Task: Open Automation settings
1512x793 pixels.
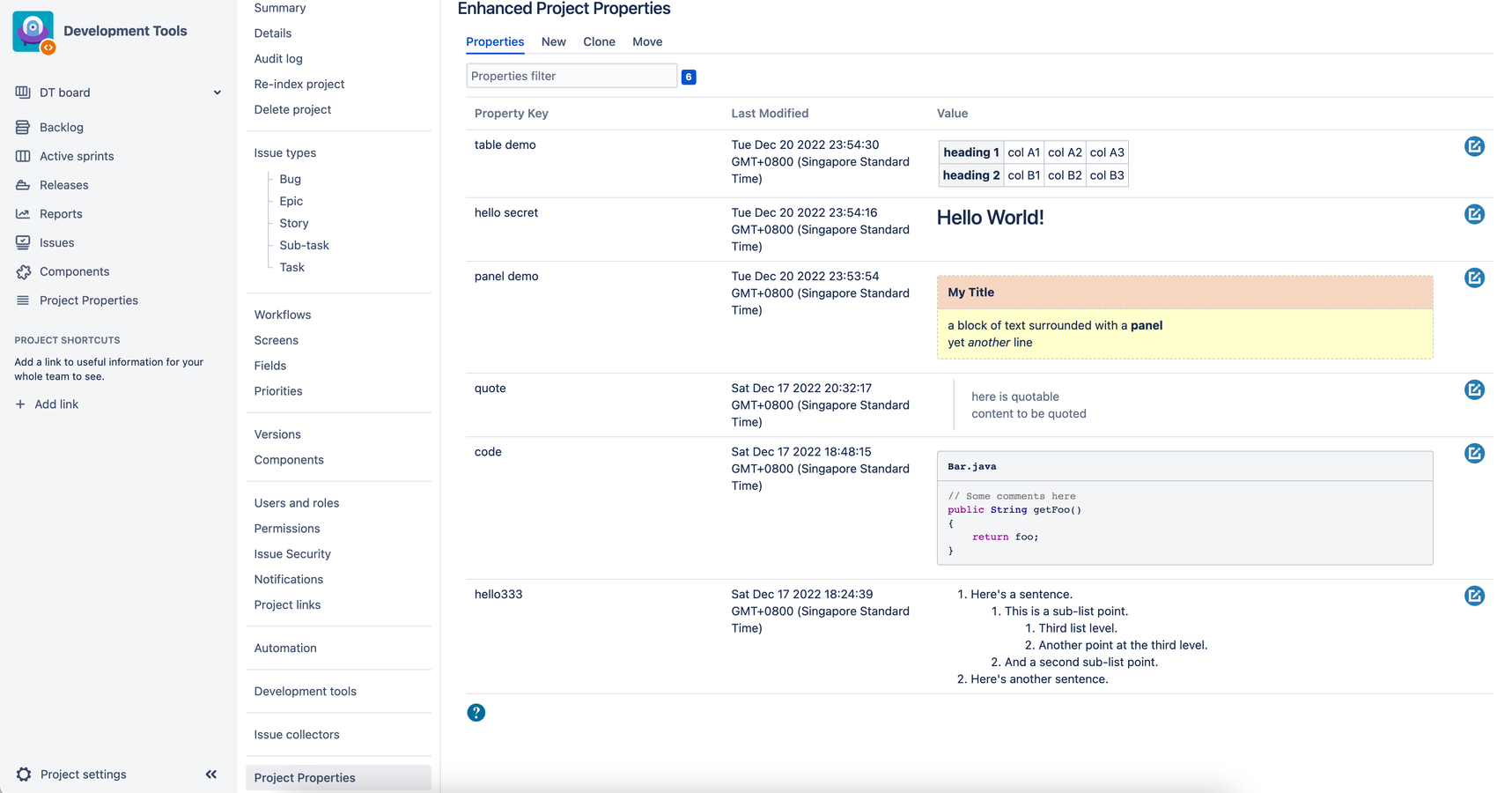Action: coord(285,648)
